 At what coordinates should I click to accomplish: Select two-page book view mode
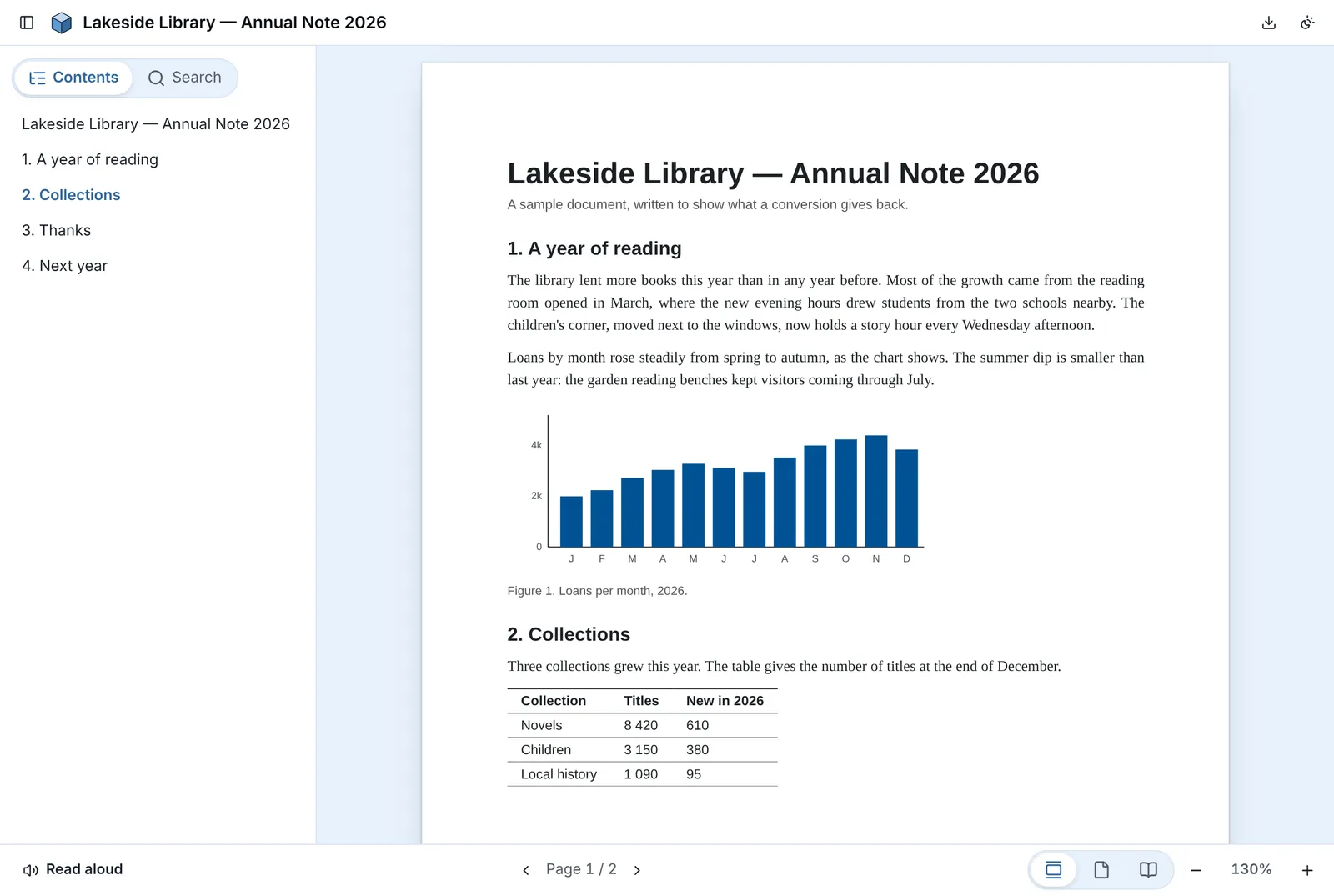coord(1148,870)
